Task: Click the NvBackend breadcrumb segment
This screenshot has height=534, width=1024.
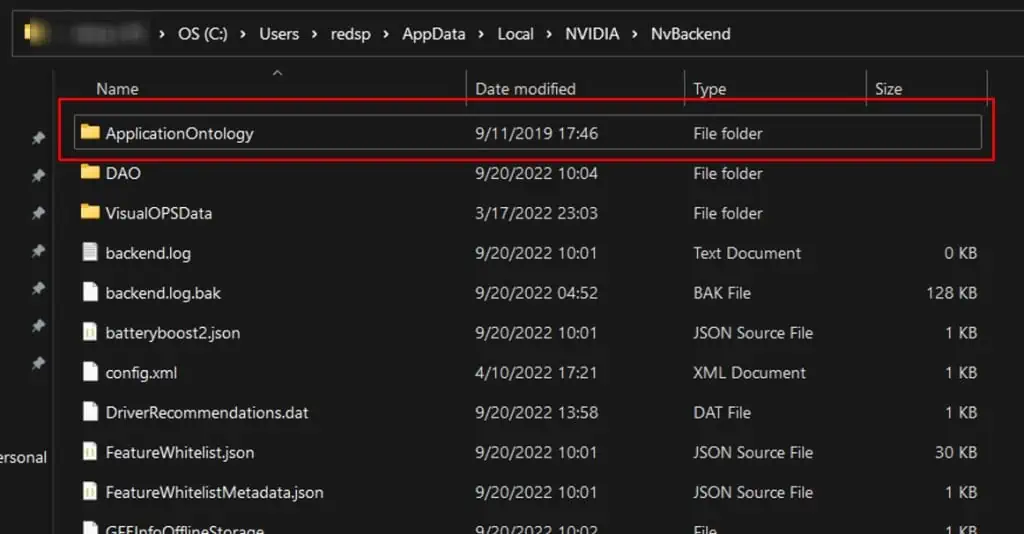Action: pyautogui.click(x=691, y=34)
